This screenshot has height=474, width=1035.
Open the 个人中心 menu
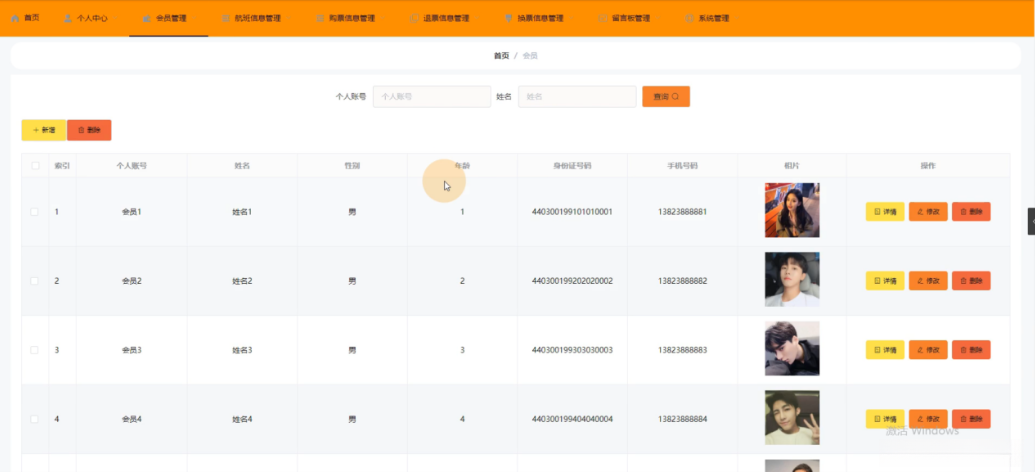click(86, 18)
